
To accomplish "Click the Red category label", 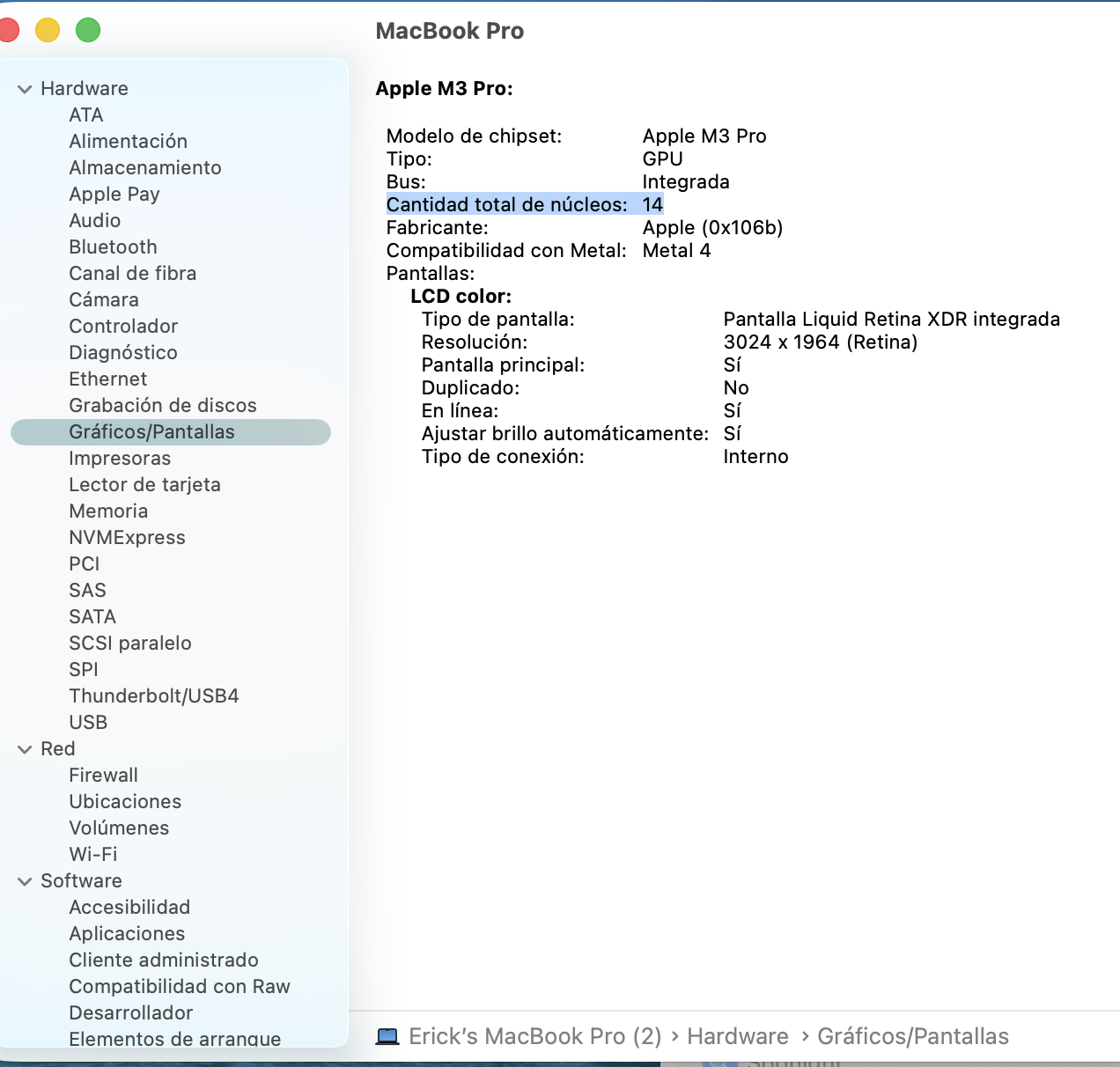I will 58,749.
